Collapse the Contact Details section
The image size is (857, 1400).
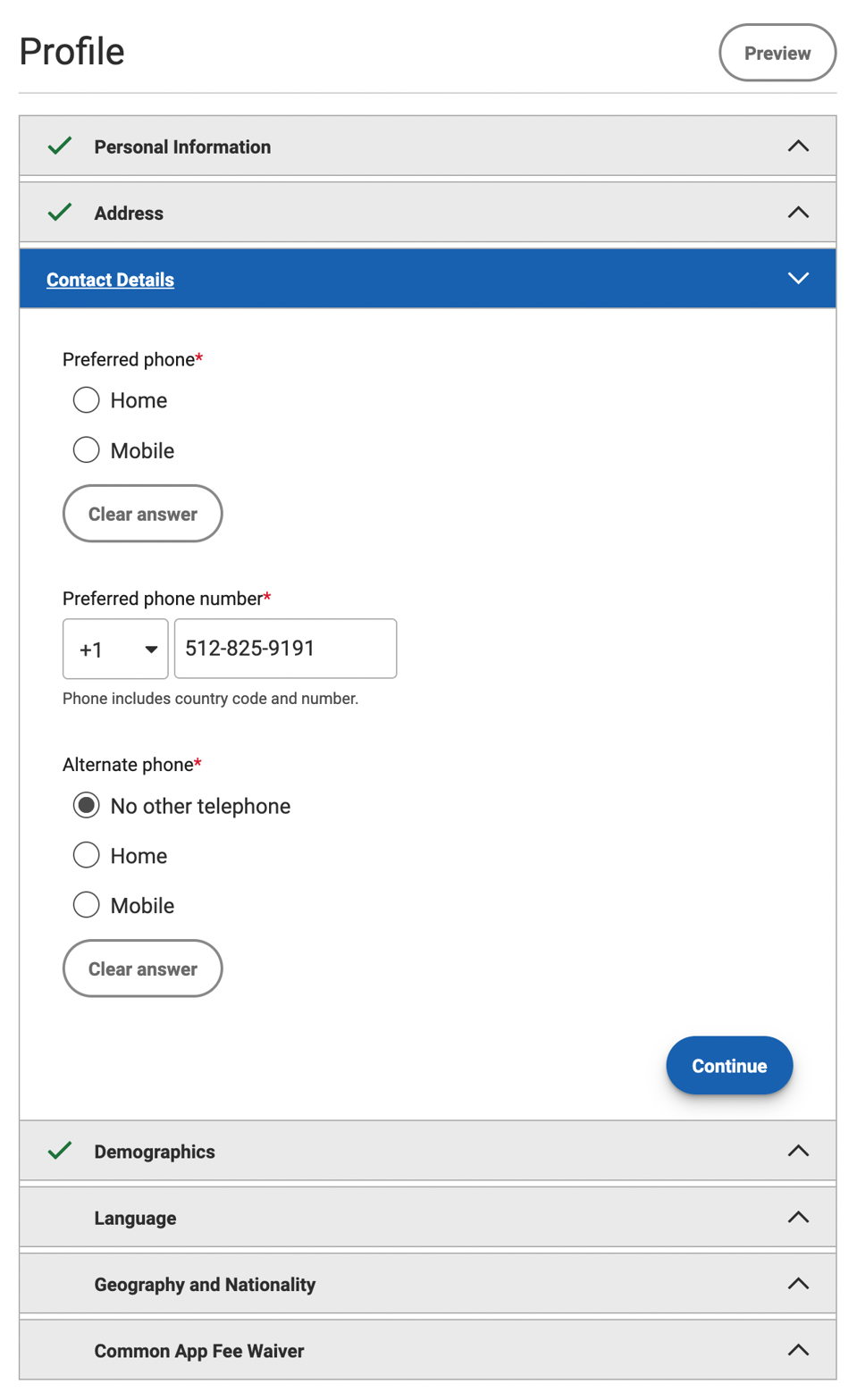[798, 278]
